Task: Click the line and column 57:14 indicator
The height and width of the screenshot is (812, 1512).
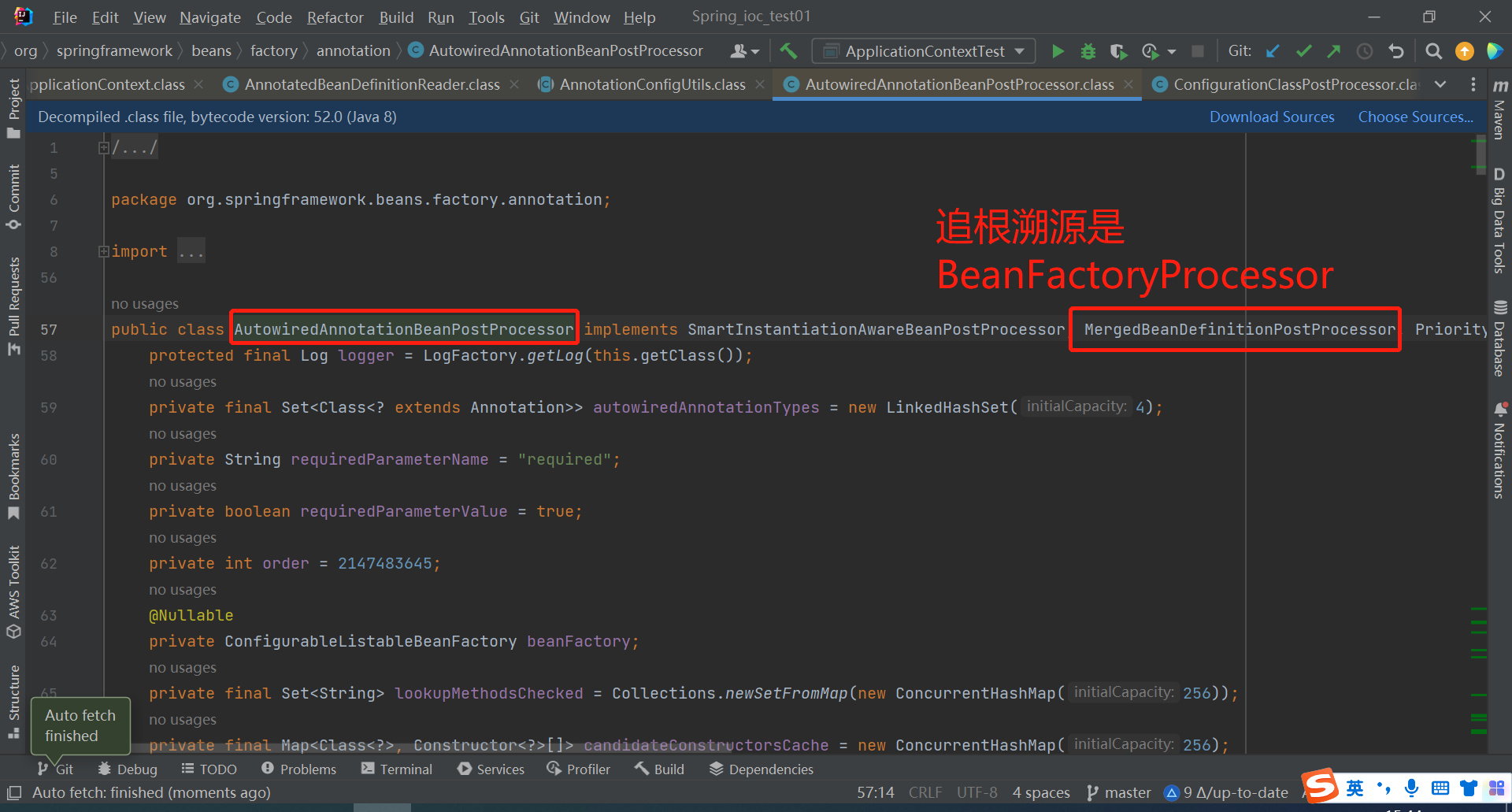Action: (875, 792)
